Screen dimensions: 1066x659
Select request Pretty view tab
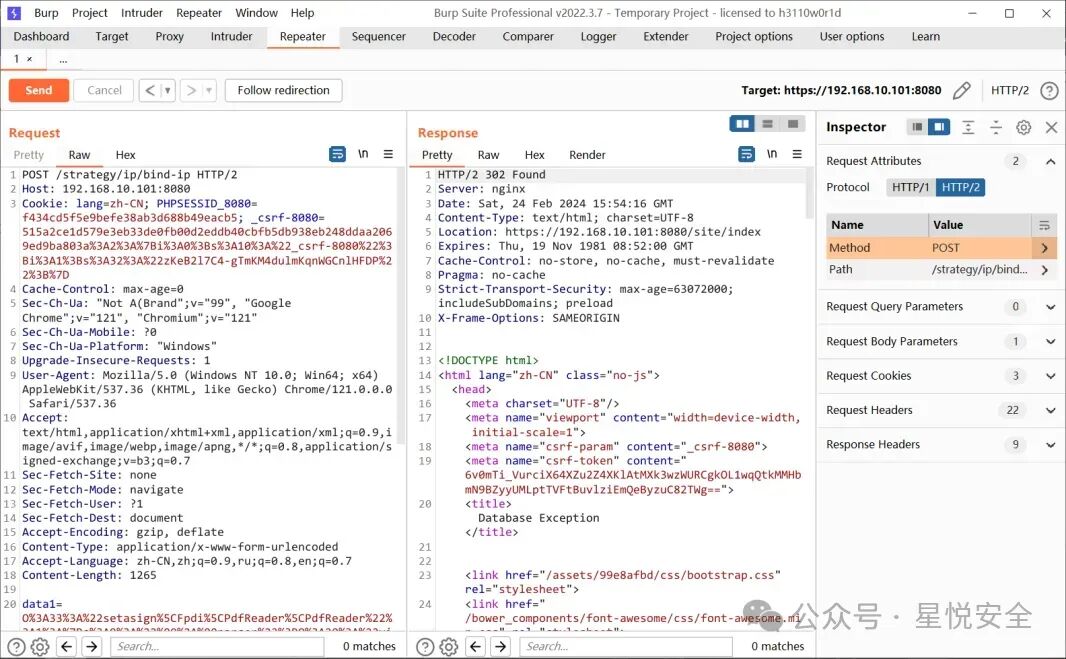coord(29,155)
